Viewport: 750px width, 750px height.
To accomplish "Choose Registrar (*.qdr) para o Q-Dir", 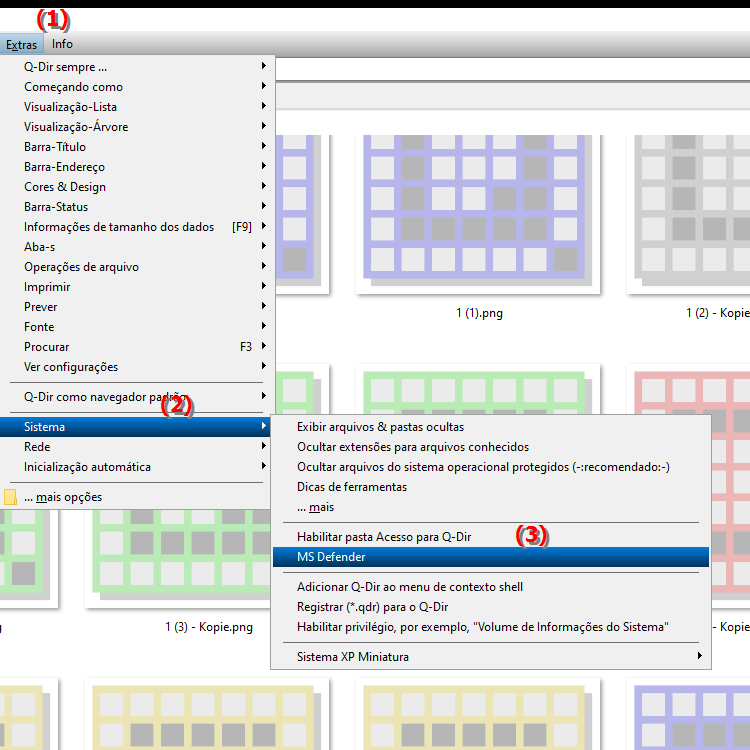I will point(491,607).
